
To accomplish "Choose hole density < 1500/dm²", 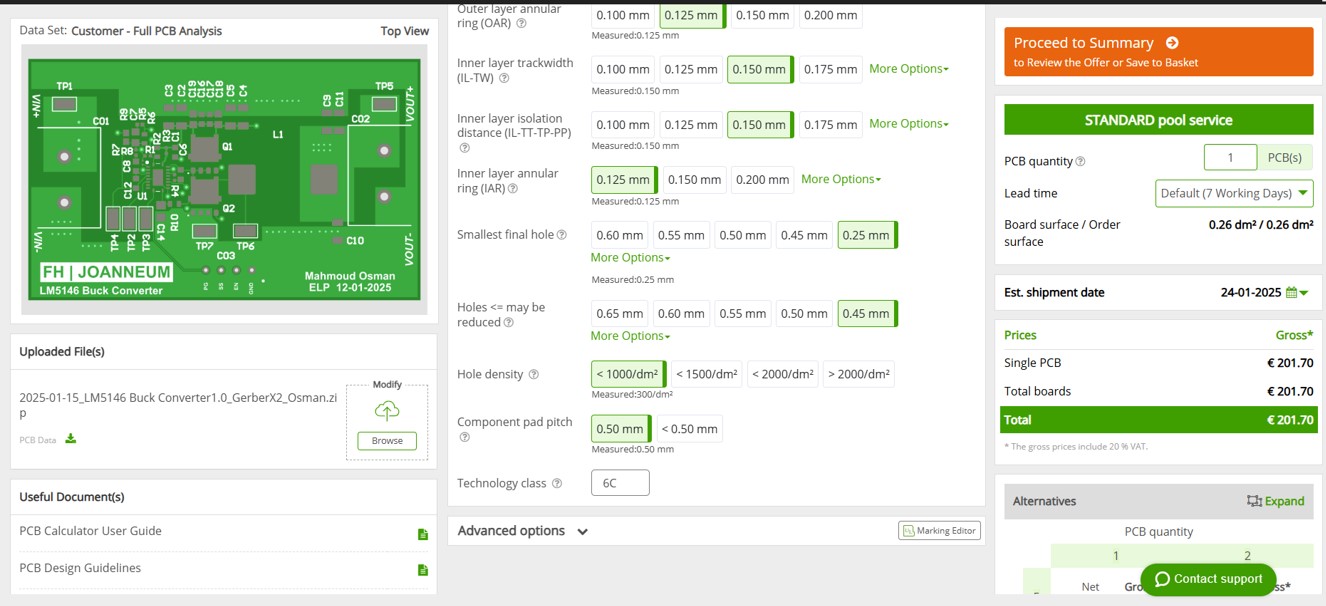I will 707,375.
